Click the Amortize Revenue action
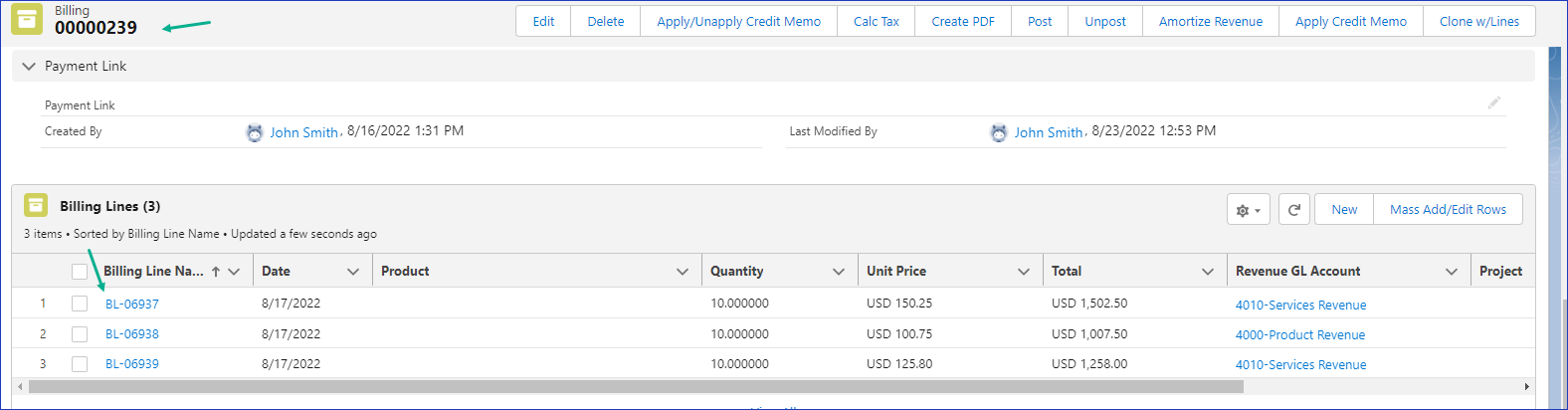This screenshot has height=410, width=1568. [1210, 21]
